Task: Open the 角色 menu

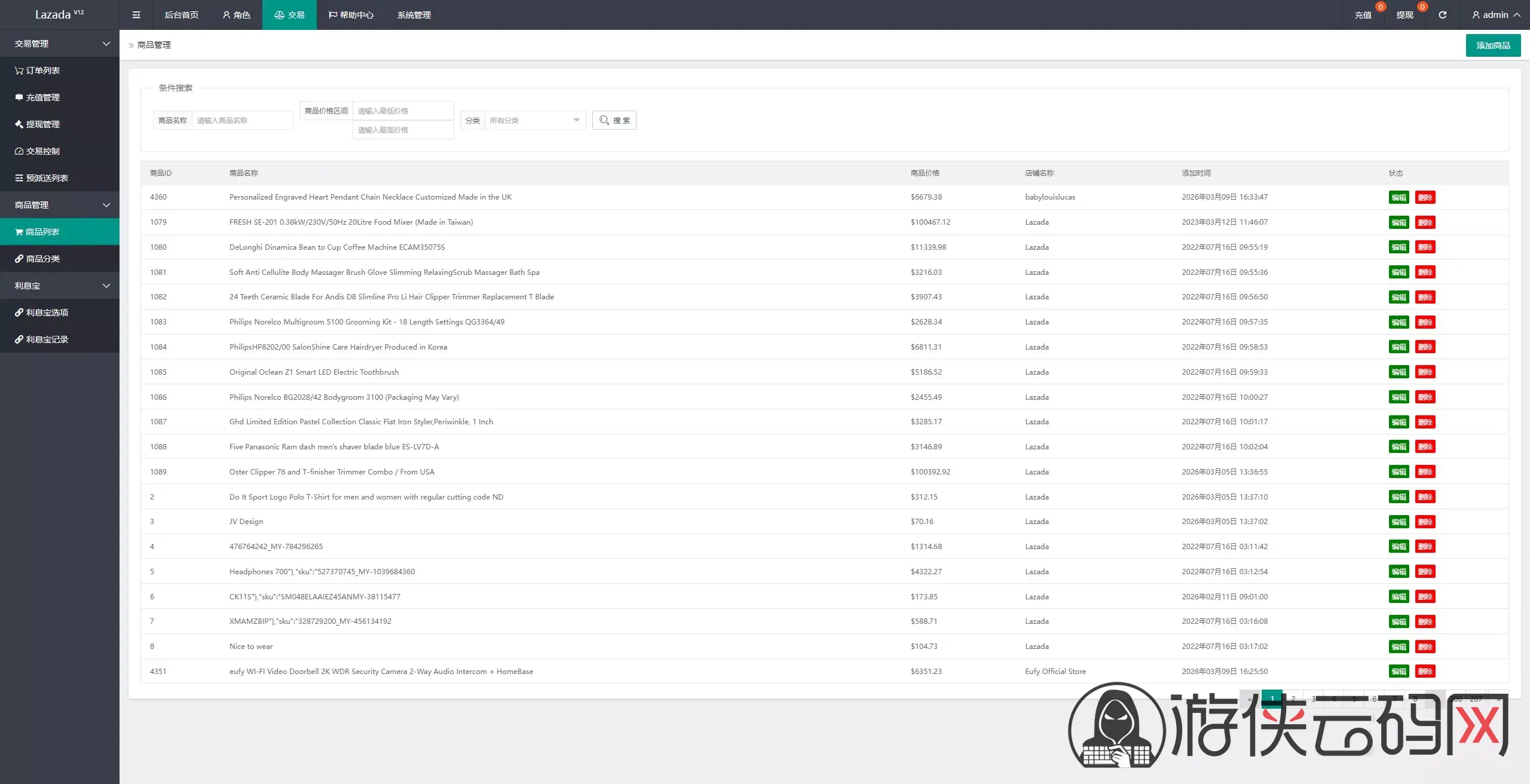Action: pyautogui.click(x=236, y=15)
